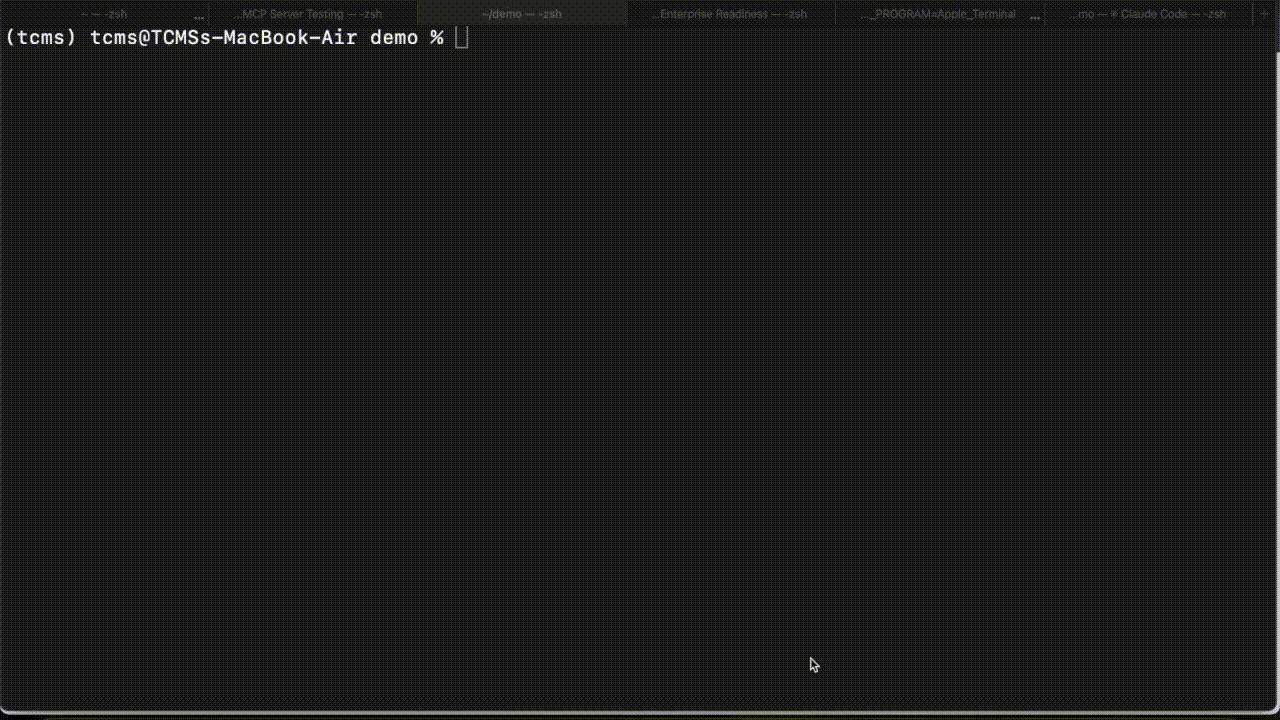Click the star icon in Claude Code tab
The image size is (1280, 720).
tap(1111, 15)
